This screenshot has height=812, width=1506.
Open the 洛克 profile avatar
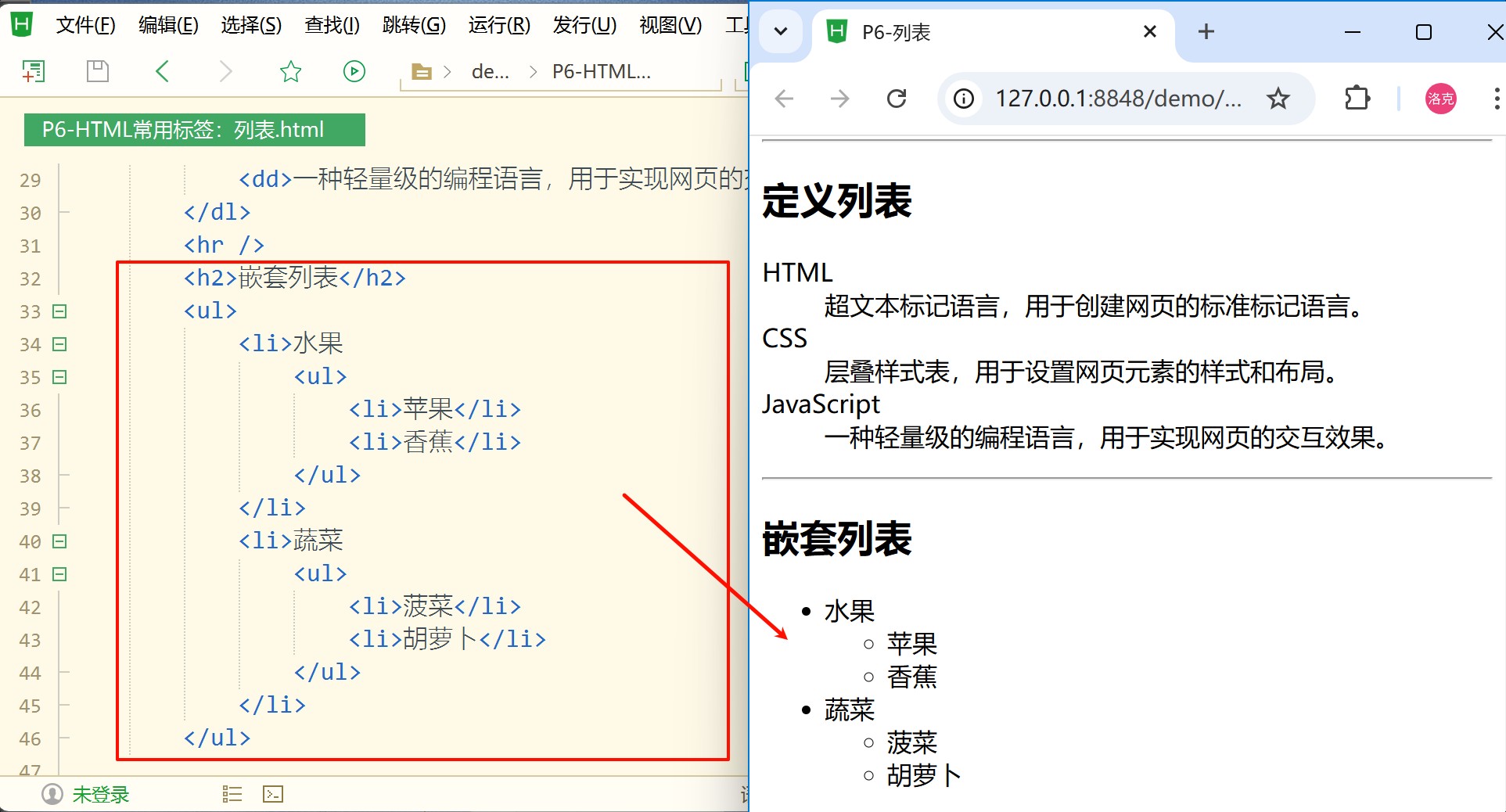[x=1441, y=99]
